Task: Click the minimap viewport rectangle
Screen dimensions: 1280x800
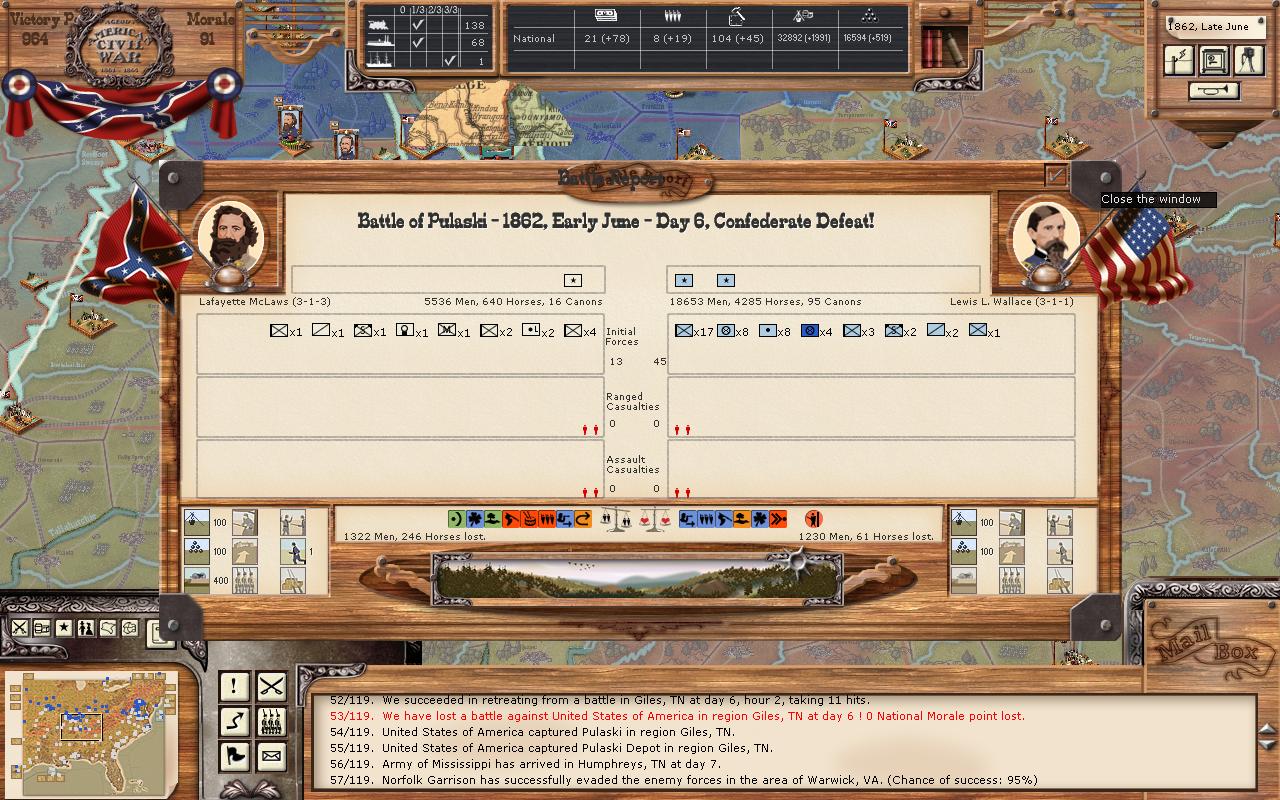Action: coord(81,726)
